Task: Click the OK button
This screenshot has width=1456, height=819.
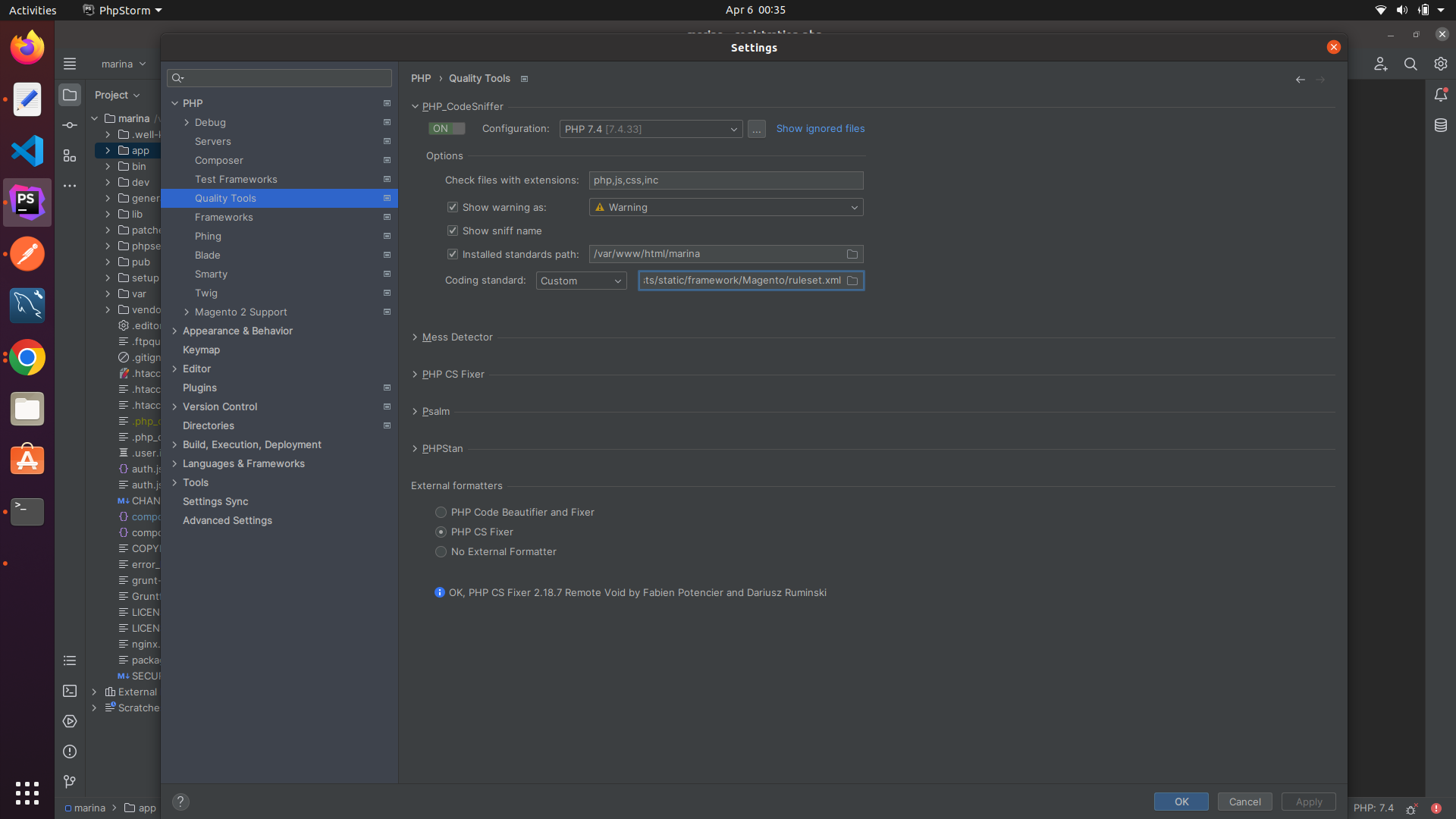Action: (x=1181, y=802)
